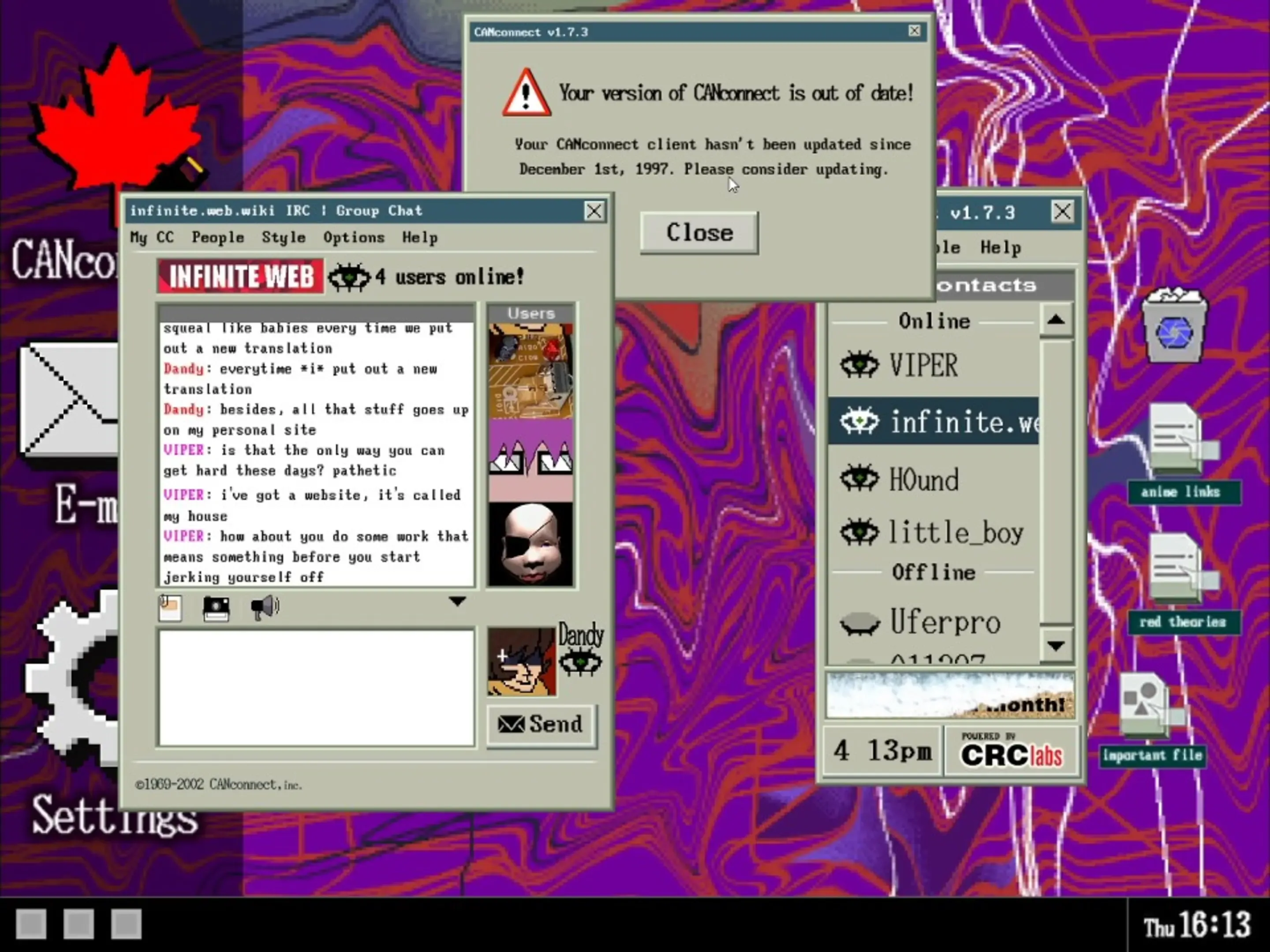Click the notepad icon in chat toolbar
Screen dimensions: 1270x952
tap(171, 608)
